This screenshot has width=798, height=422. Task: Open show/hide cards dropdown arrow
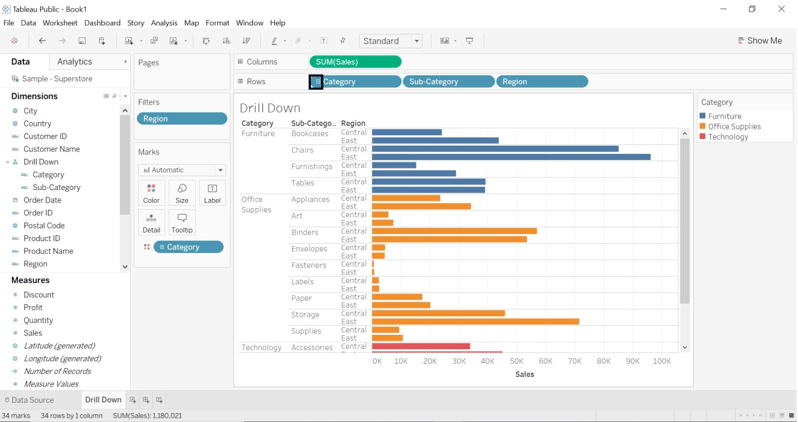455,41
